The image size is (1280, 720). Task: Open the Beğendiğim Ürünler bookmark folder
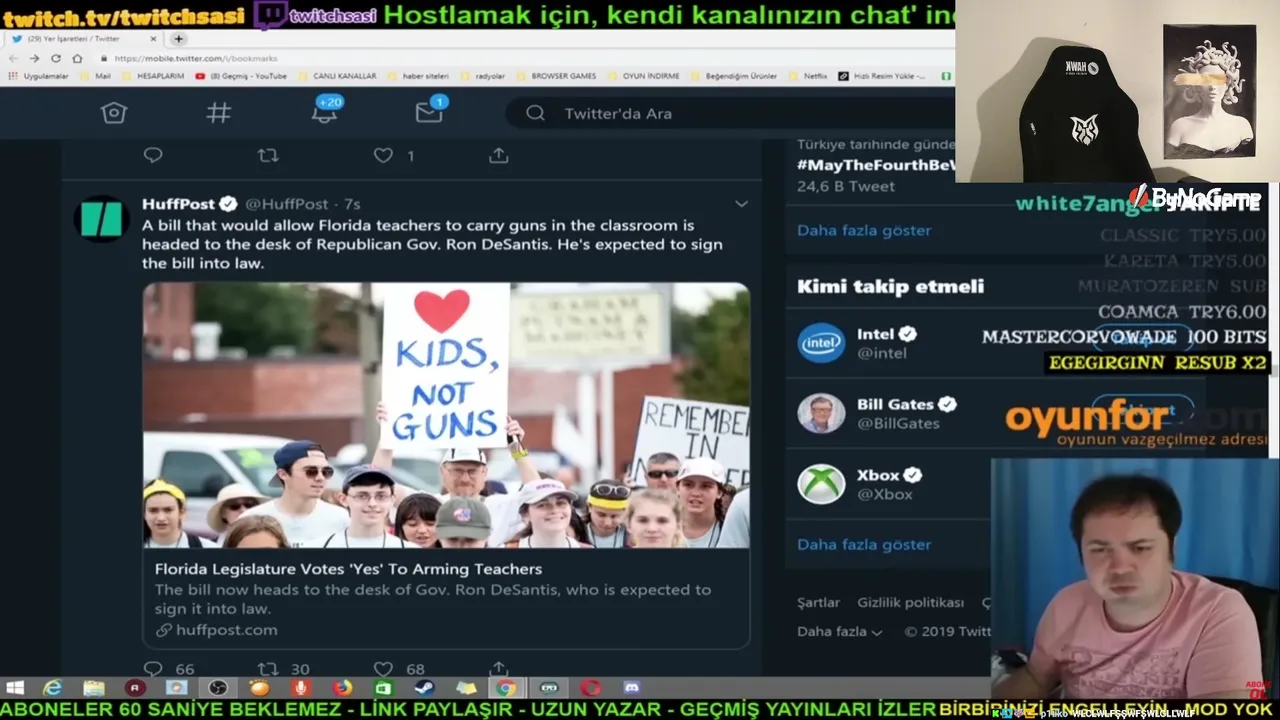733,76
